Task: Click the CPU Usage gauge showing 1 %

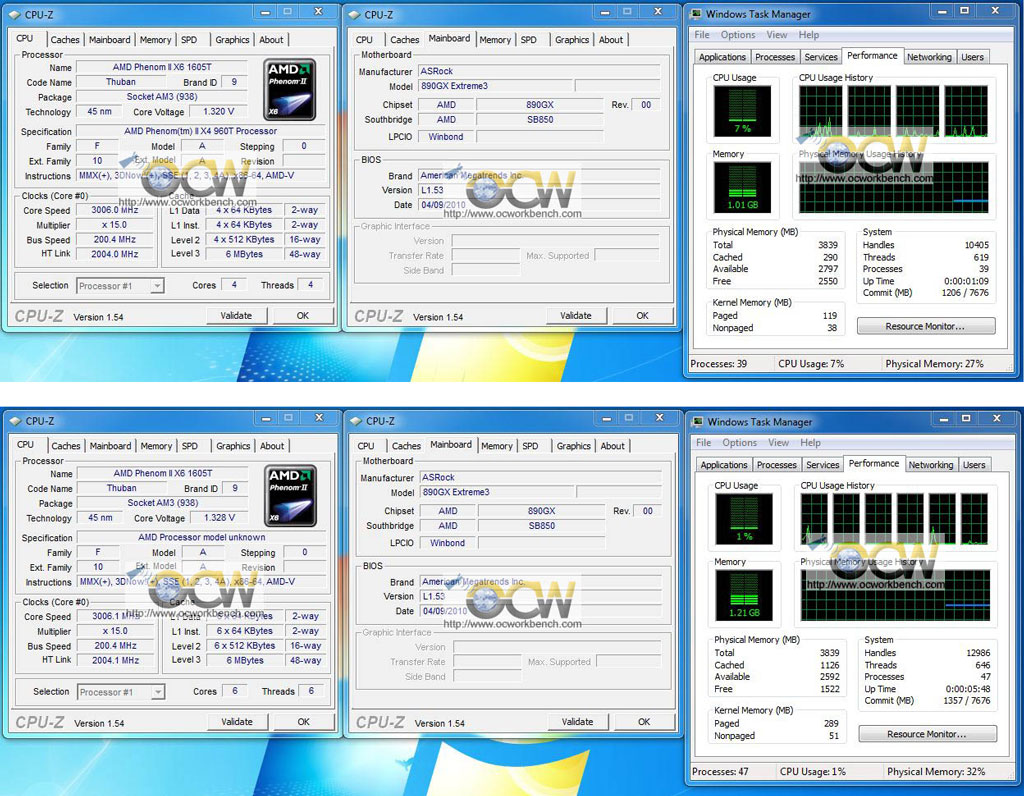Action: point(744,518)
